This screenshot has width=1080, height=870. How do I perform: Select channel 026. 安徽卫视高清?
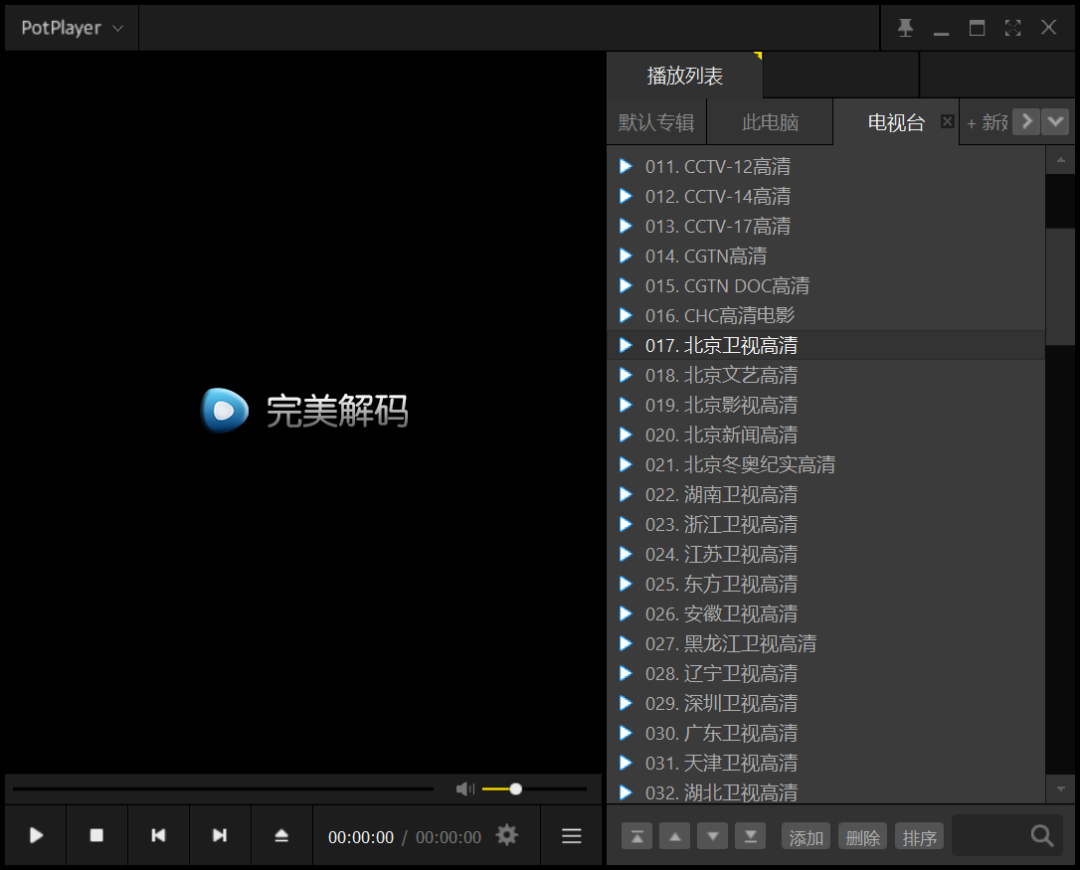tap(827, 614)
